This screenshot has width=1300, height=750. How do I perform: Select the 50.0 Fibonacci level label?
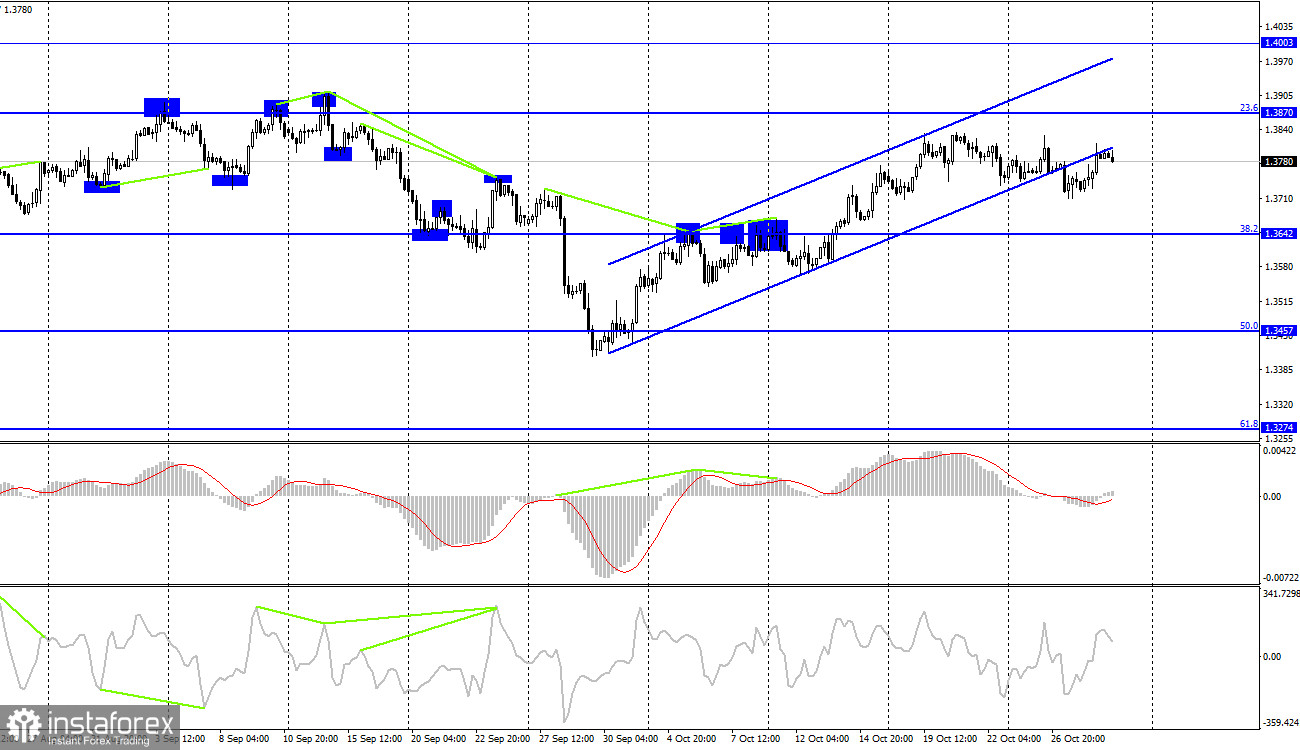click(x=1248, y=326)
